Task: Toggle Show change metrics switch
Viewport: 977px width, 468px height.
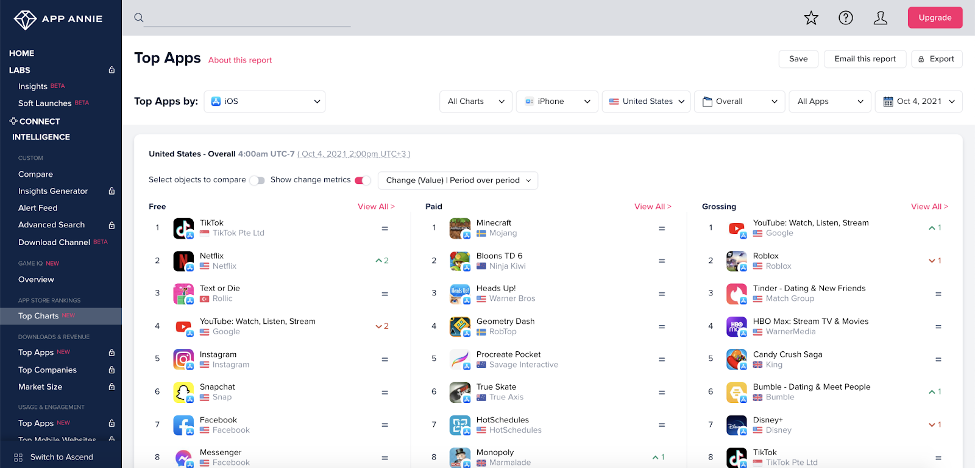Action: click(x=362, y=181)
